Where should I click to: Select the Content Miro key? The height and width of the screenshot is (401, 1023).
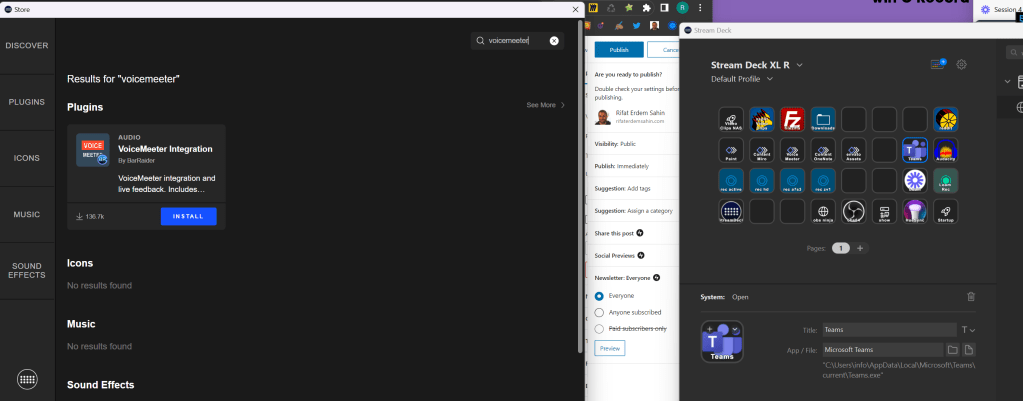point(761,150)
